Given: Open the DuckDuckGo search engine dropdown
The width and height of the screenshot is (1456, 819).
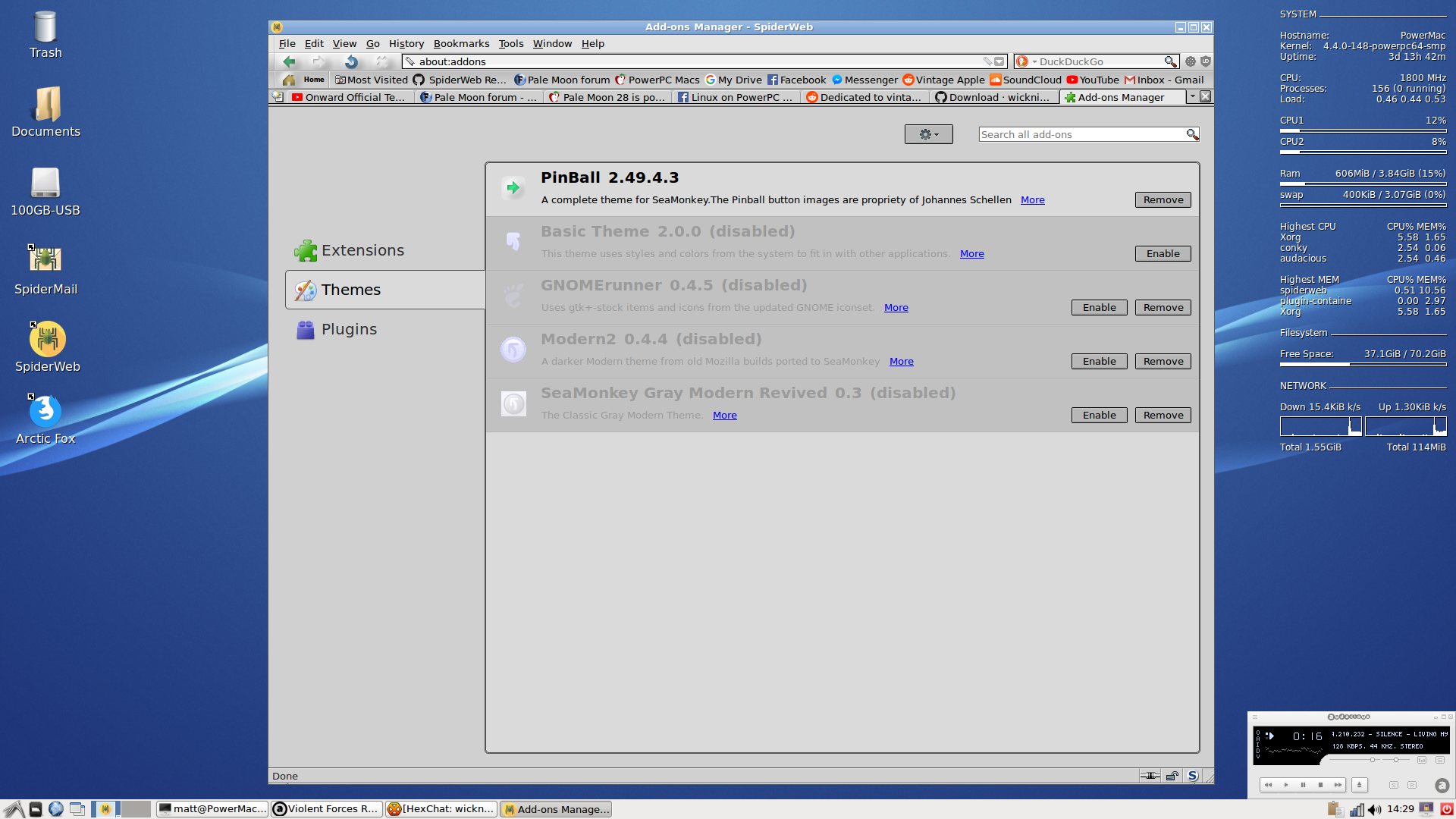Looking at the screenshot, I should pyautogui.click(x=1034, y=61).
